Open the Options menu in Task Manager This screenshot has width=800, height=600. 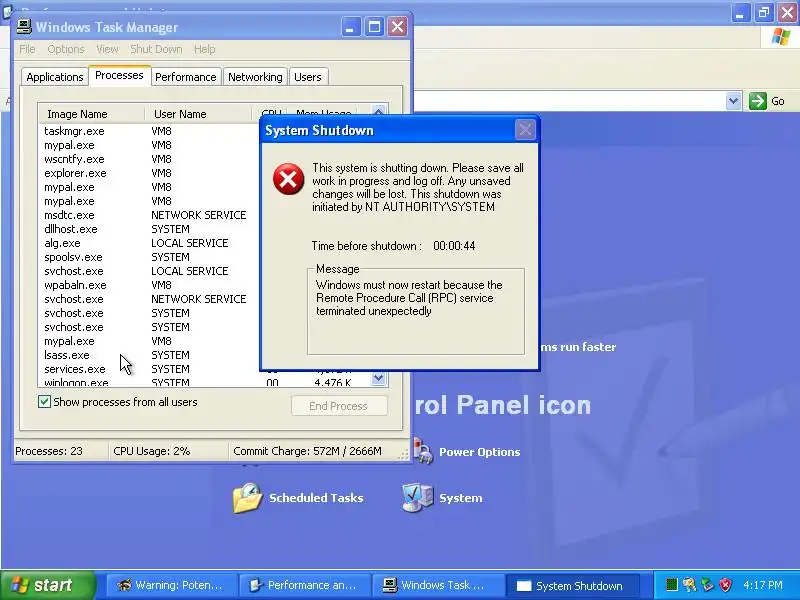(66, 49)
